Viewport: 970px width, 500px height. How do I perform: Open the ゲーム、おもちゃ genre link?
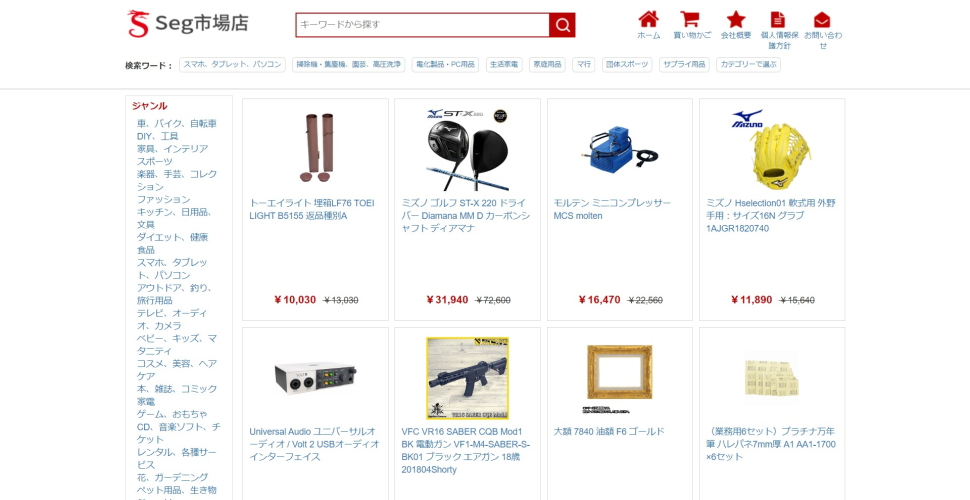172,414
